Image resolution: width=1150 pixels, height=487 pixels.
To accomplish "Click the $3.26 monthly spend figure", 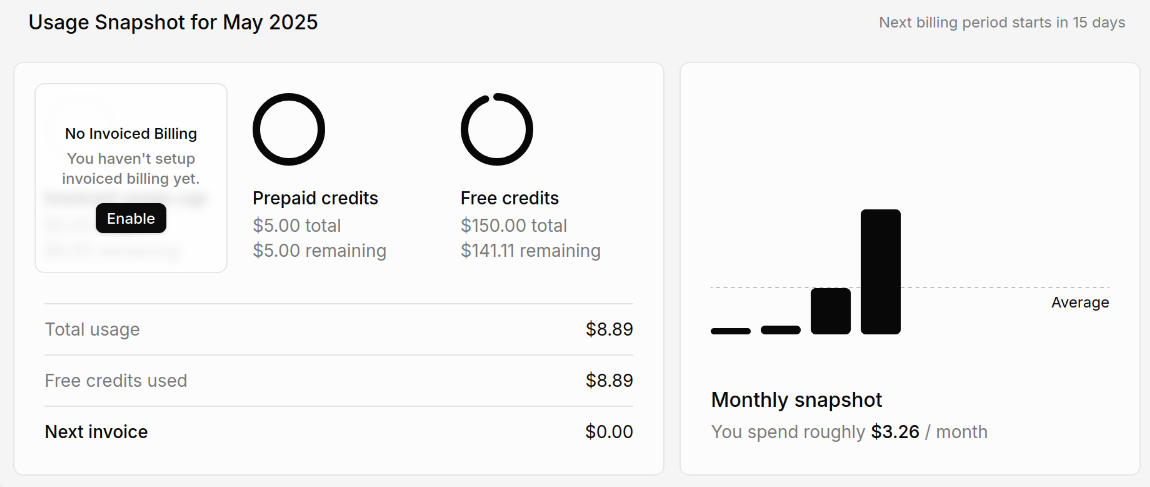I will coord(895,432).
